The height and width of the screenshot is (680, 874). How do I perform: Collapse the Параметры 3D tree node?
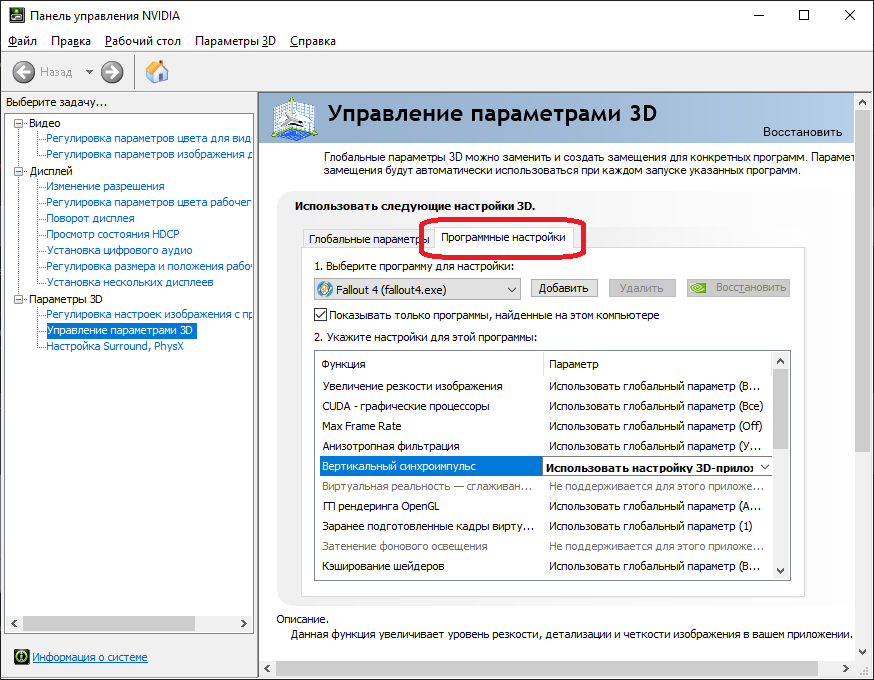[x=19, y=299]
